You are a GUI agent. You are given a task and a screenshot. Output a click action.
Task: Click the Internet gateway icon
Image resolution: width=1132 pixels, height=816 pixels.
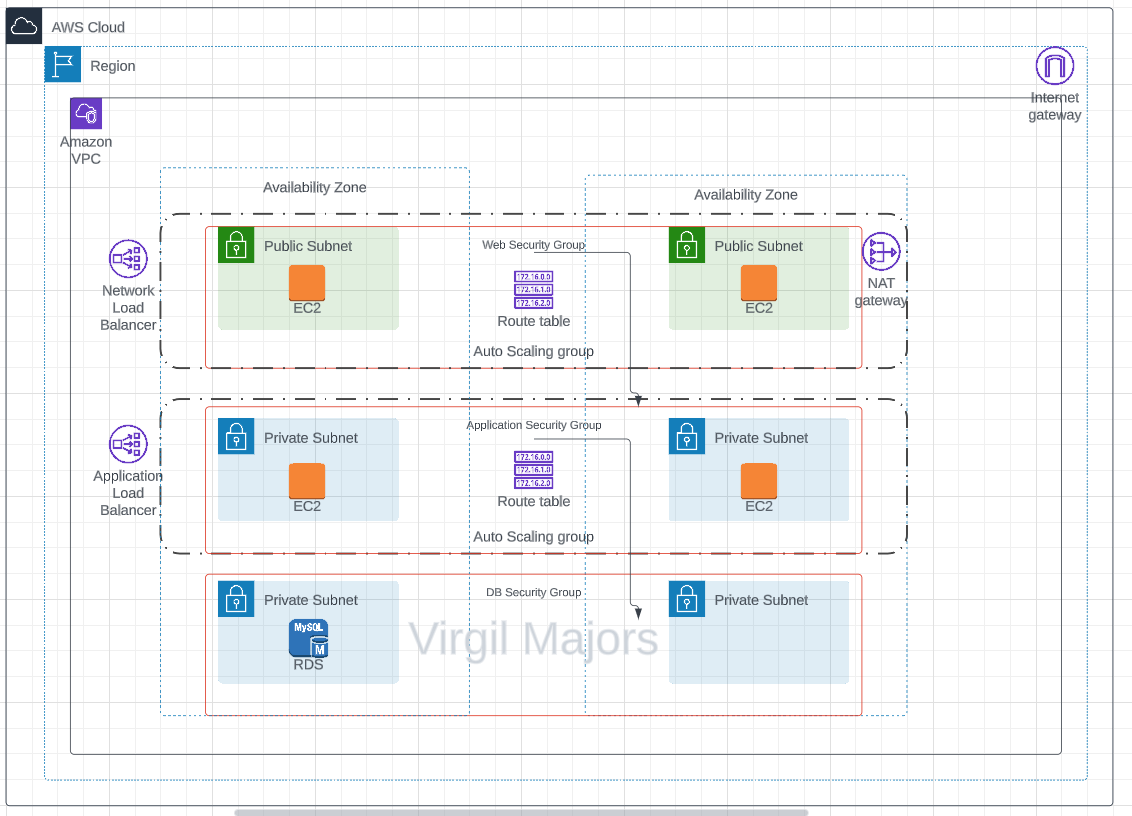pyautogui.click(x=1054, y=67)
